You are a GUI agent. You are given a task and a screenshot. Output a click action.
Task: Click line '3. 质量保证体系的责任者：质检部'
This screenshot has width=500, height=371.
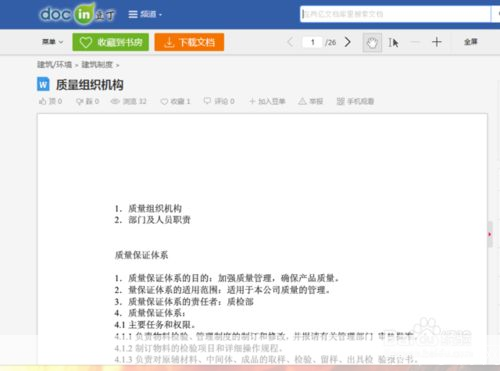[184, 302]
